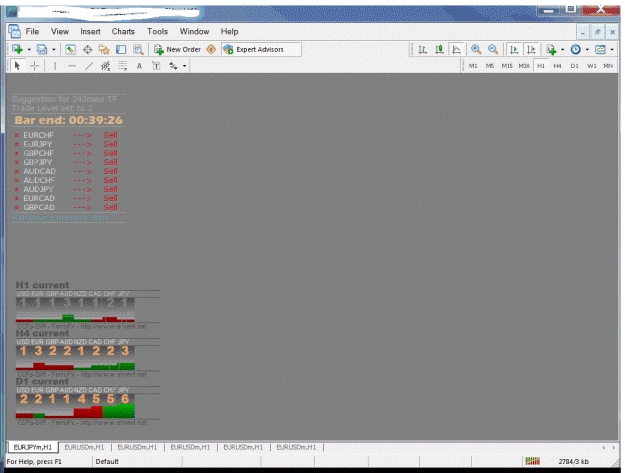Select the equidistant channel tool
The image size is (625, 473).
coord(106,66)
